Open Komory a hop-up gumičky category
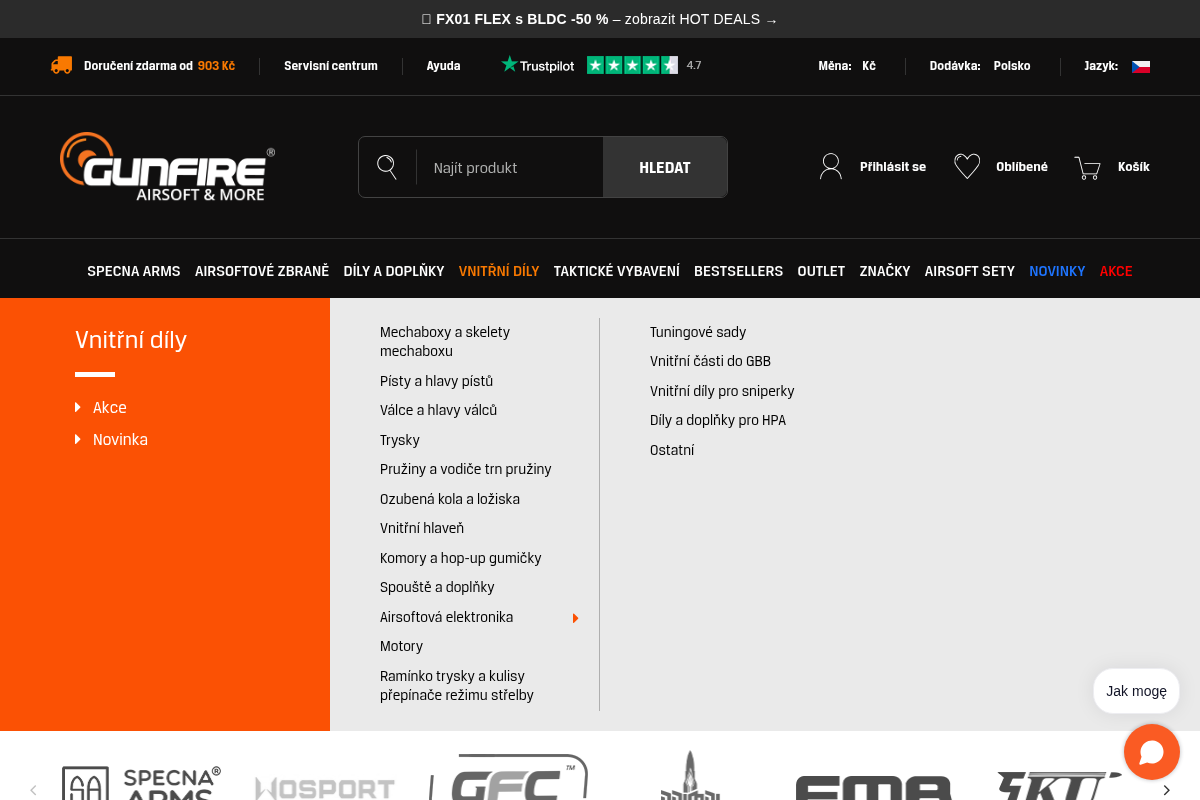Viewport: 1200px width, 800px height. click(x=461, y=558)
